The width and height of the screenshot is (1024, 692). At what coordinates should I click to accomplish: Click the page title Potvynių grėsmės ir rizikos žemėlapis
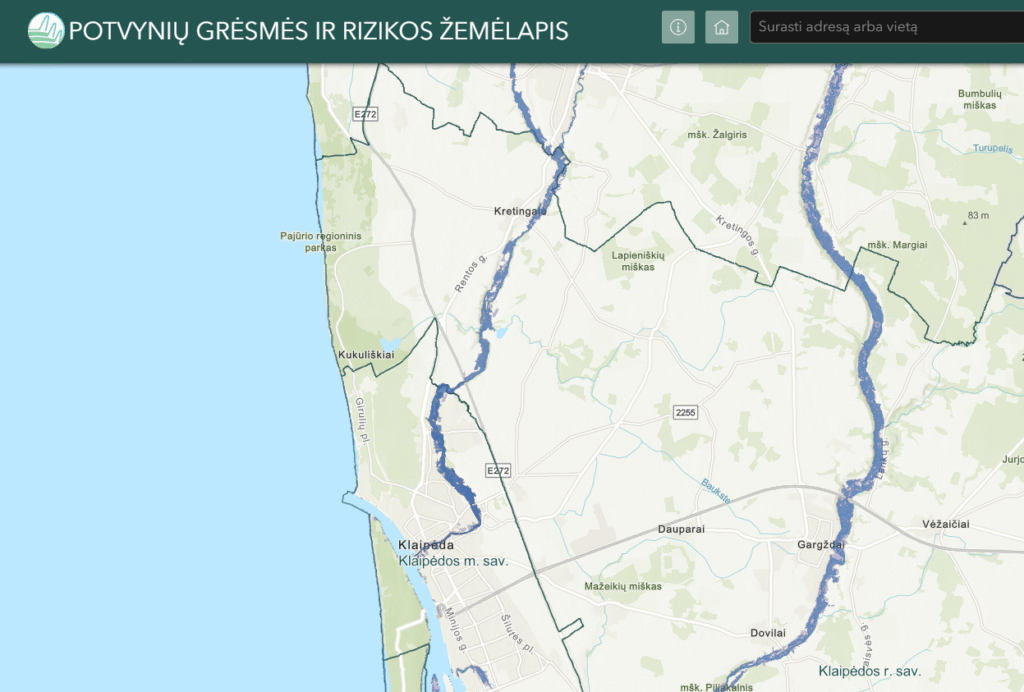click(x=318, y=31)
